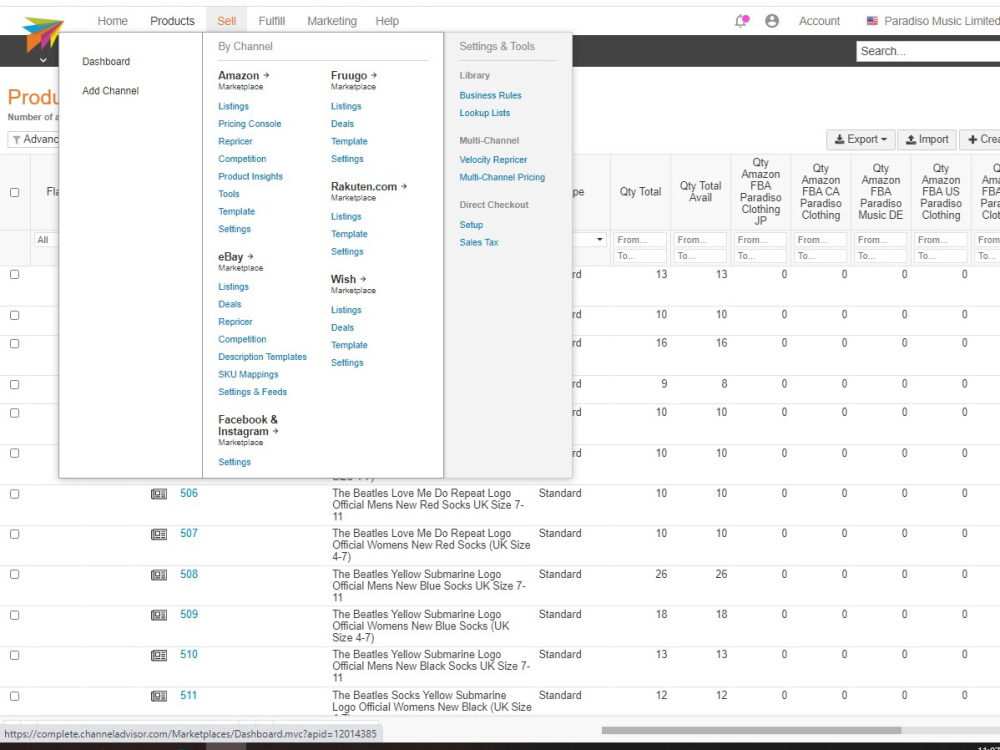This screenshot has height=750, width=1000.
Task: Select Dashboard in the Sell menu
Action: (x=106, y=62)
